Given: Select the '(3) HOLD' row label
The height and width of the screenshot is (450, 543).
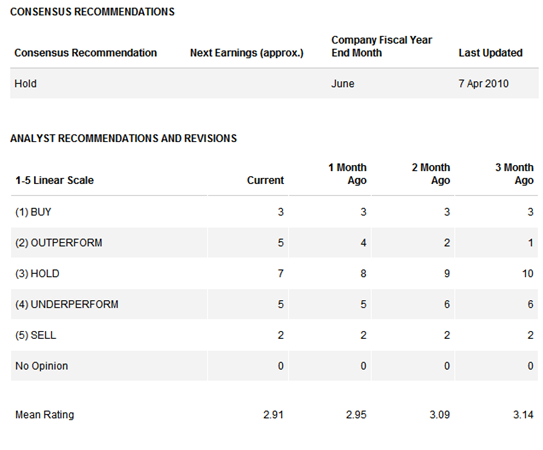Looking at the screenshot, I should pyautogui.click(x=37, y=274).
